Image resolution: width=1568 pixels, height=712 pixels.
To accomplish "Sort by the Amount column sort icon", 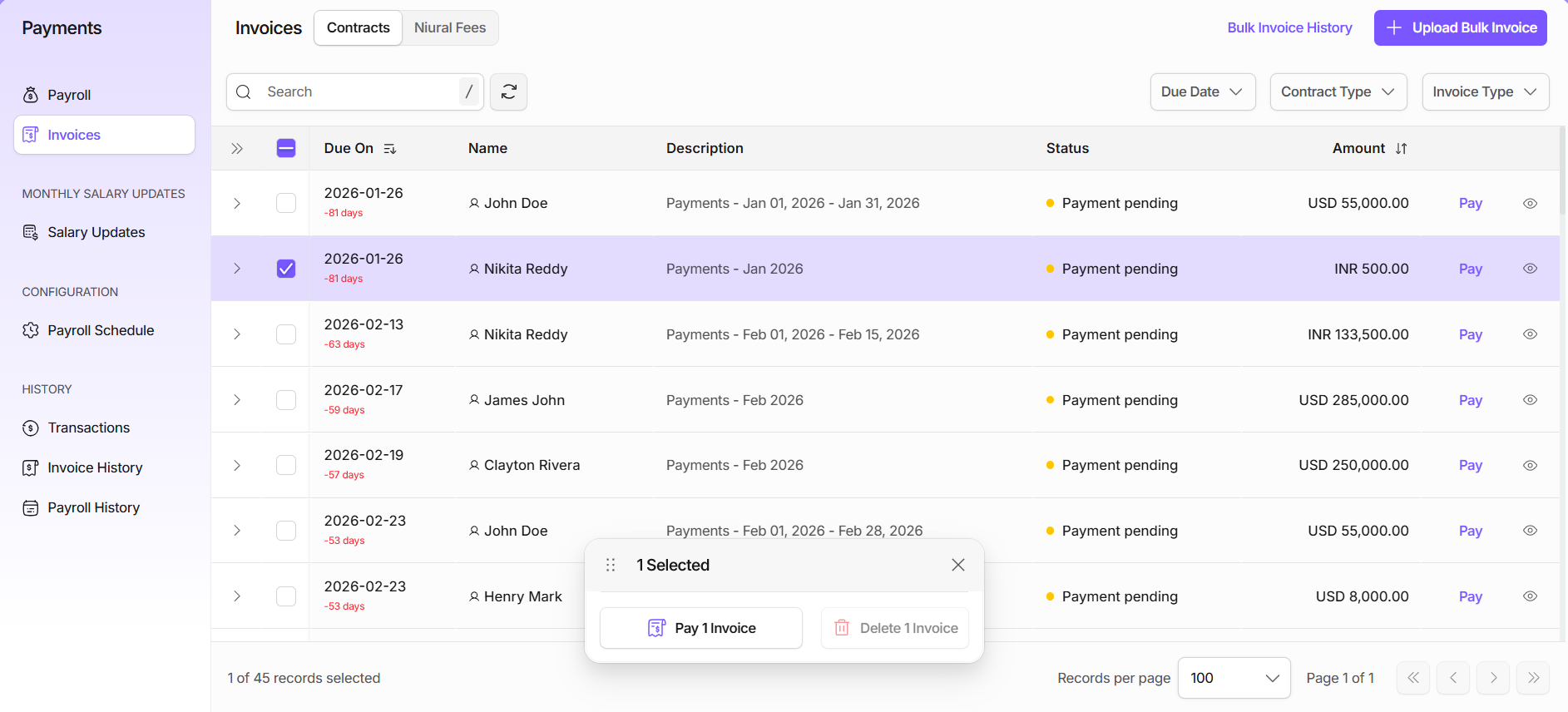I will pos(1401,149).
